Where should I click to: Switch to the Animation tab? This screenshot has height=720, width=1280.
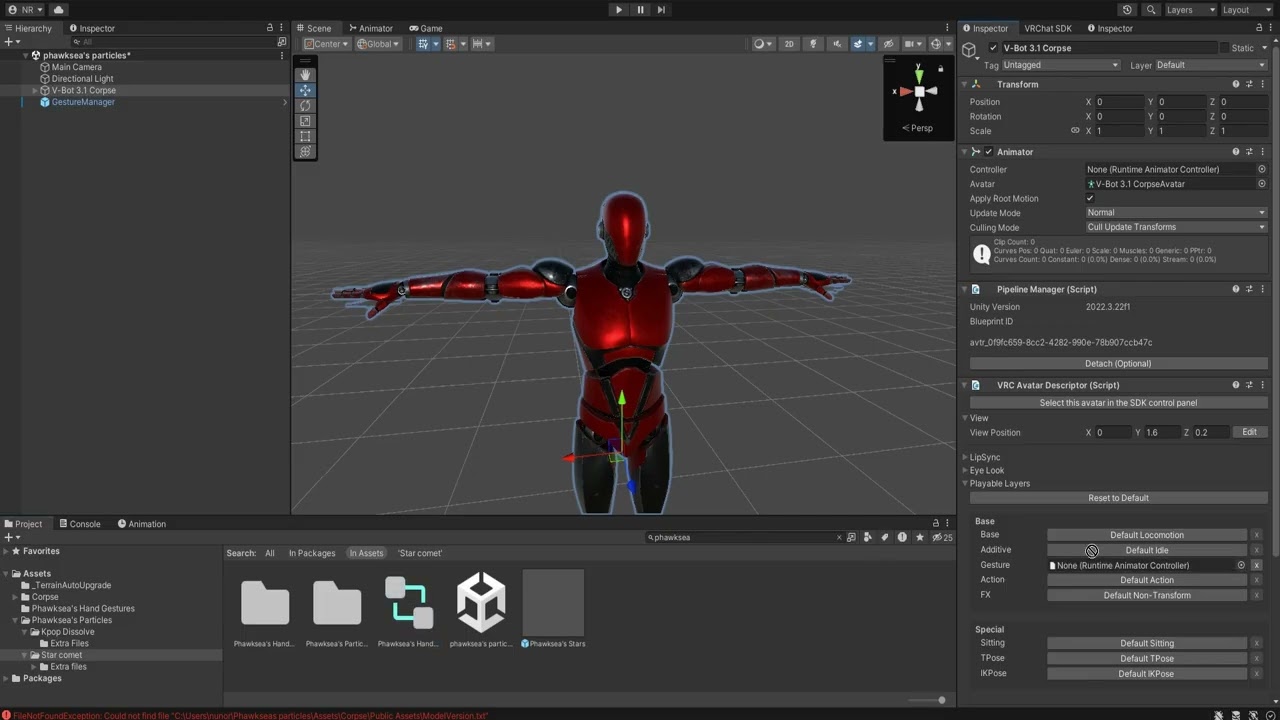(142, 524)
